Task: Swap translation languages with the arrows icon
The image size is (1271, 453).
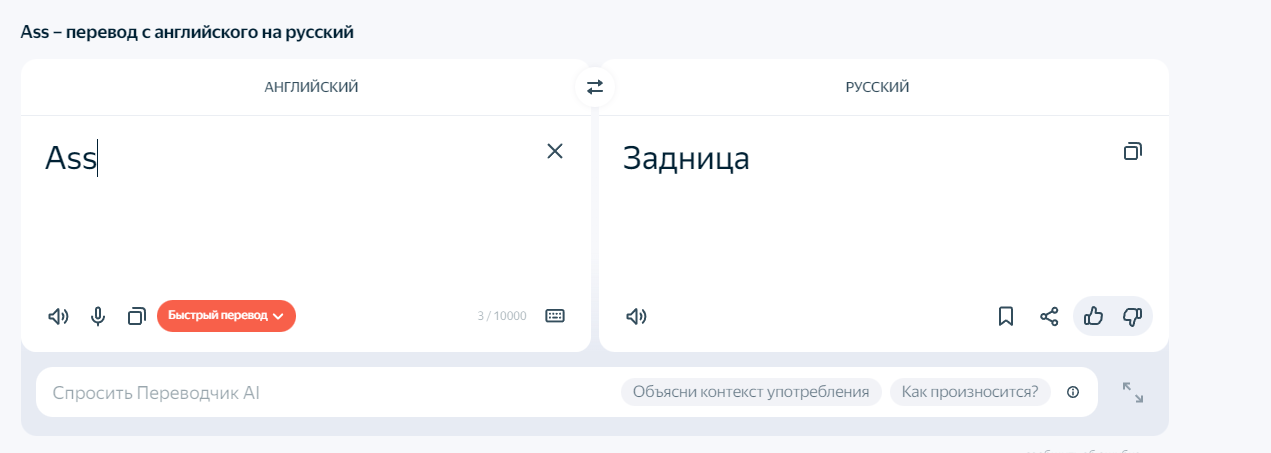Action: [595, 87]
